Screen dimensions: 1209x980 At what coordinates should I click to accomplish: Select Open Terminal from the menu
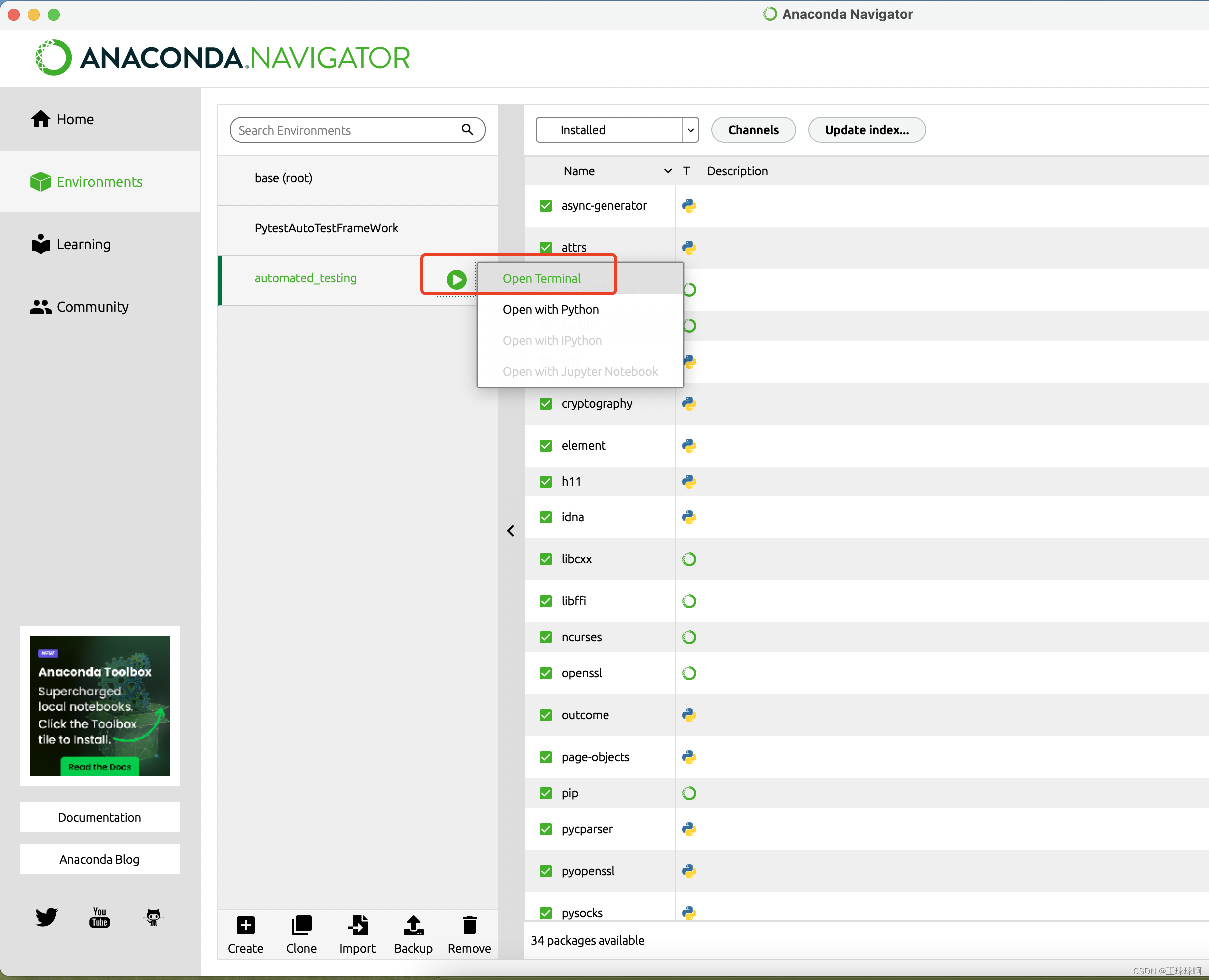pyautogui.click(x=541, y=278)
